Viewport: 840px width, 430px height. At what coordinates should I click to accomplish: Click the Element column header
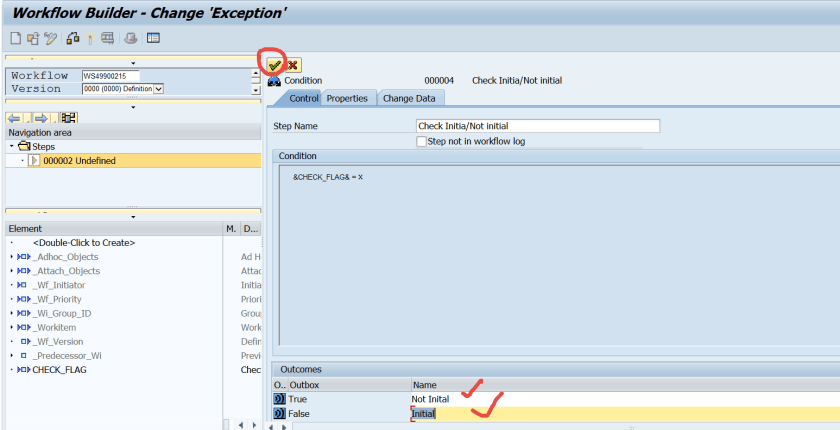pyautogui.click(x=114, y=229)
